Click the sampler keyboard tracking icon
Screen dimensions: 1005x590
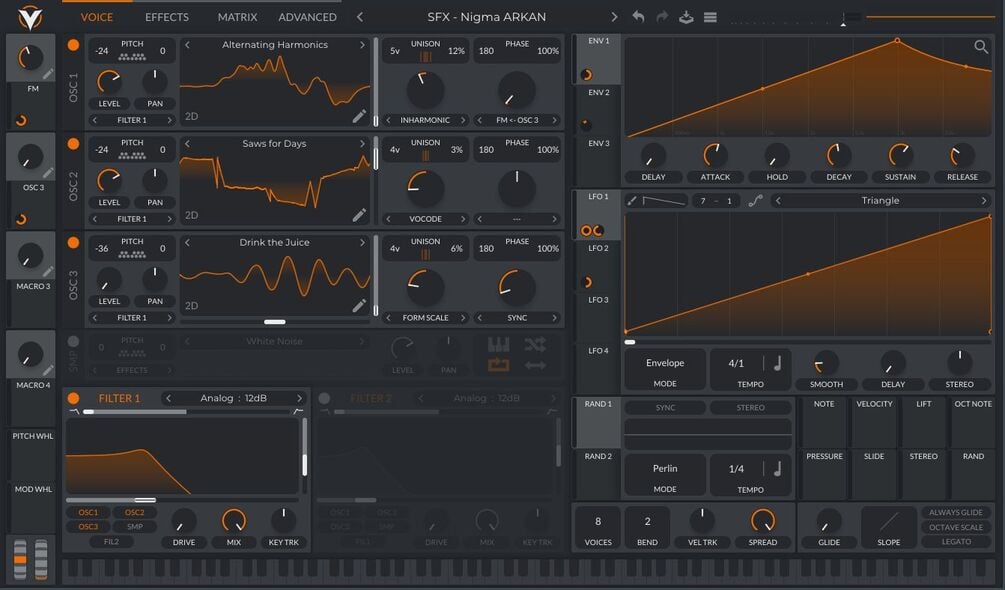coord(499,345)
